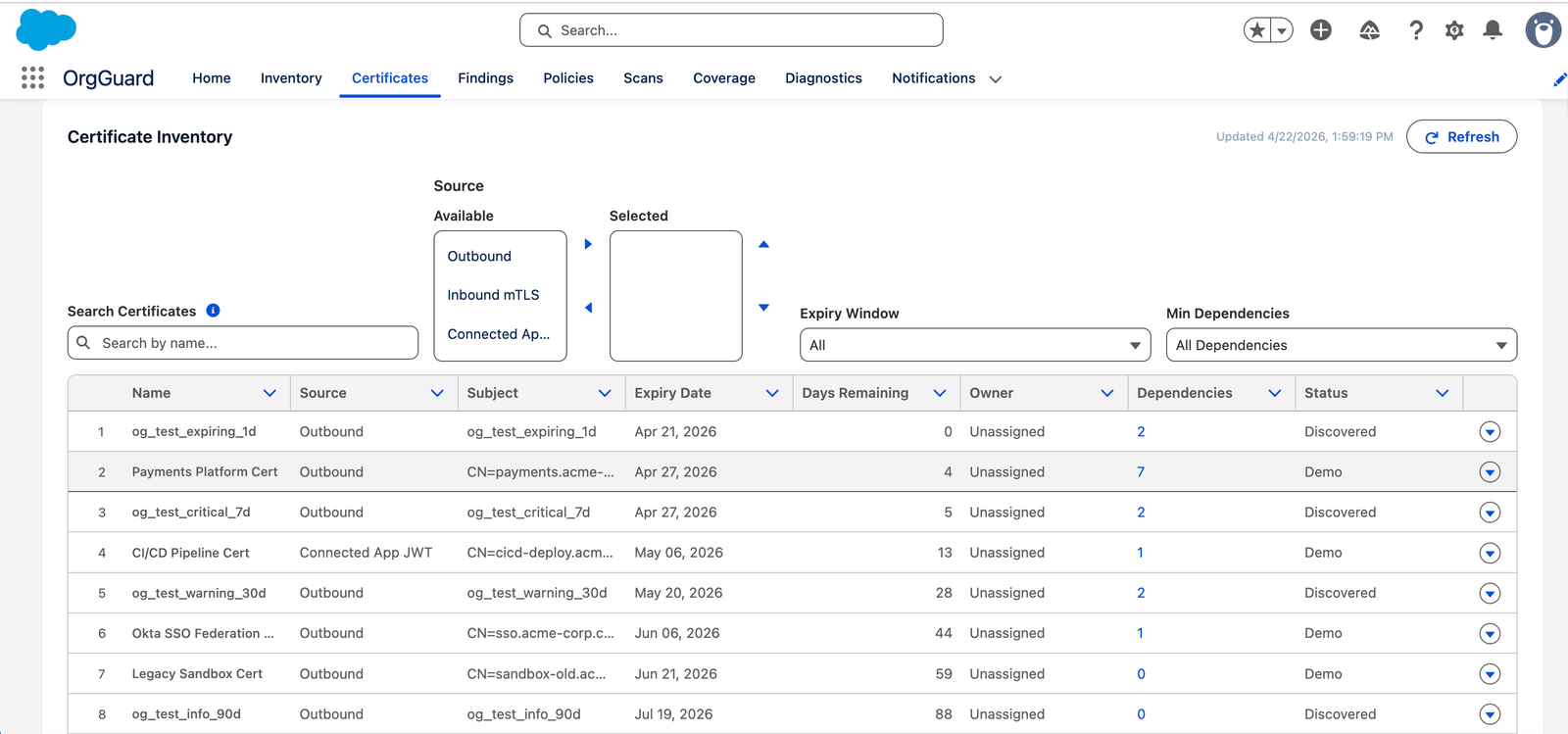Open row actions for og_test_expiring_1d
Viewport: 1568px width, 734px height.
coord(1490,432)
